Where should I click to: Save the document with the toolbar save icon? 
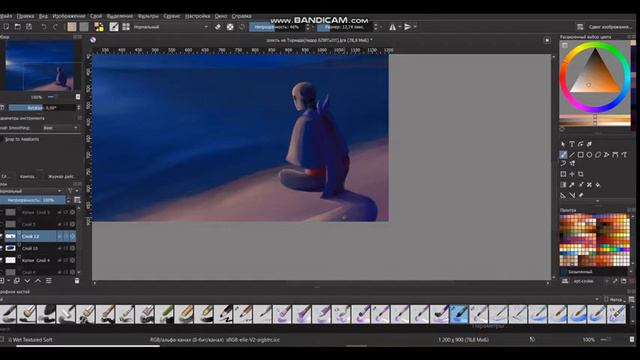tap(29, 27)
